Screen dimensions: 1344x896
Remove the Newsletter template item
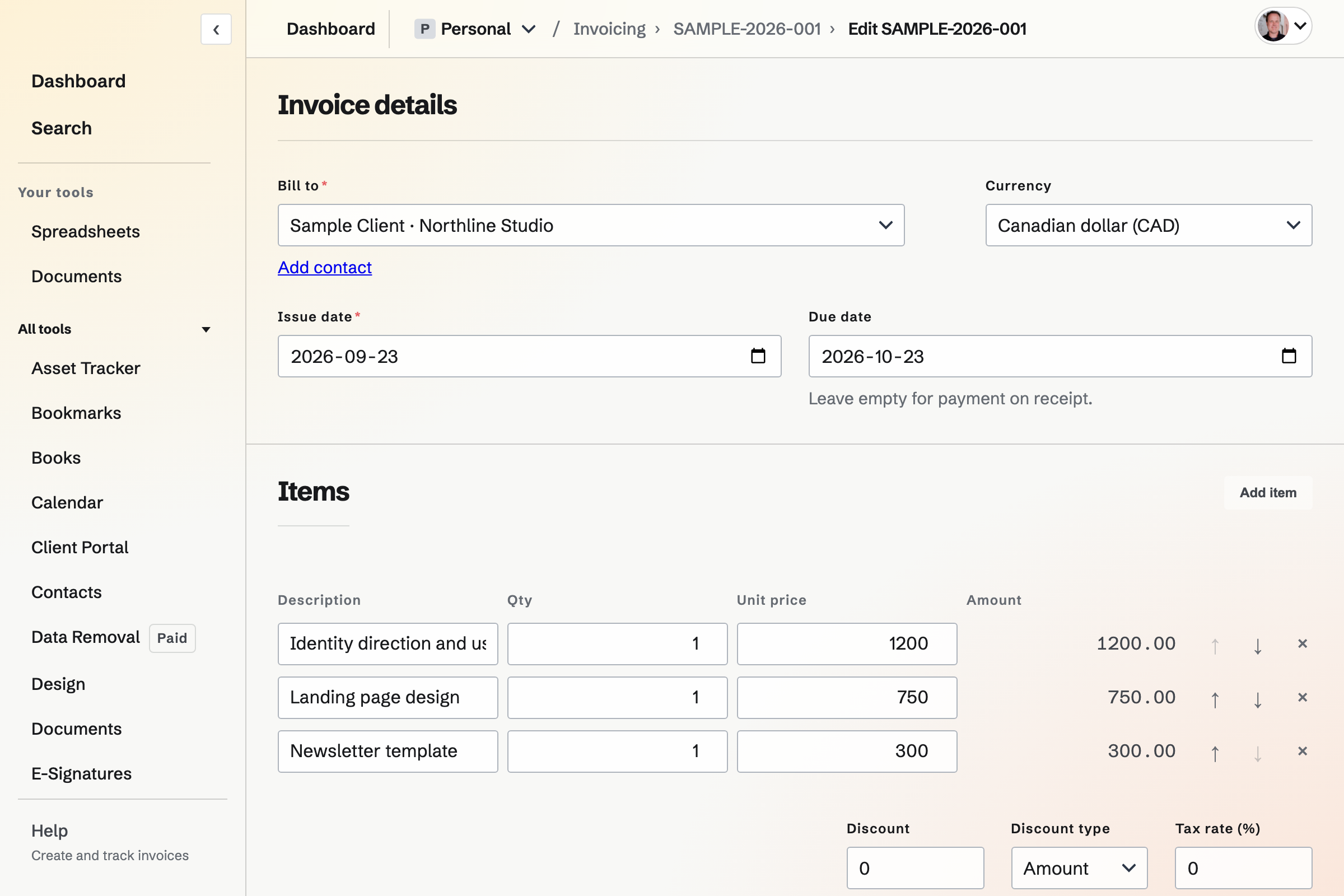[x=1303, y=752]
